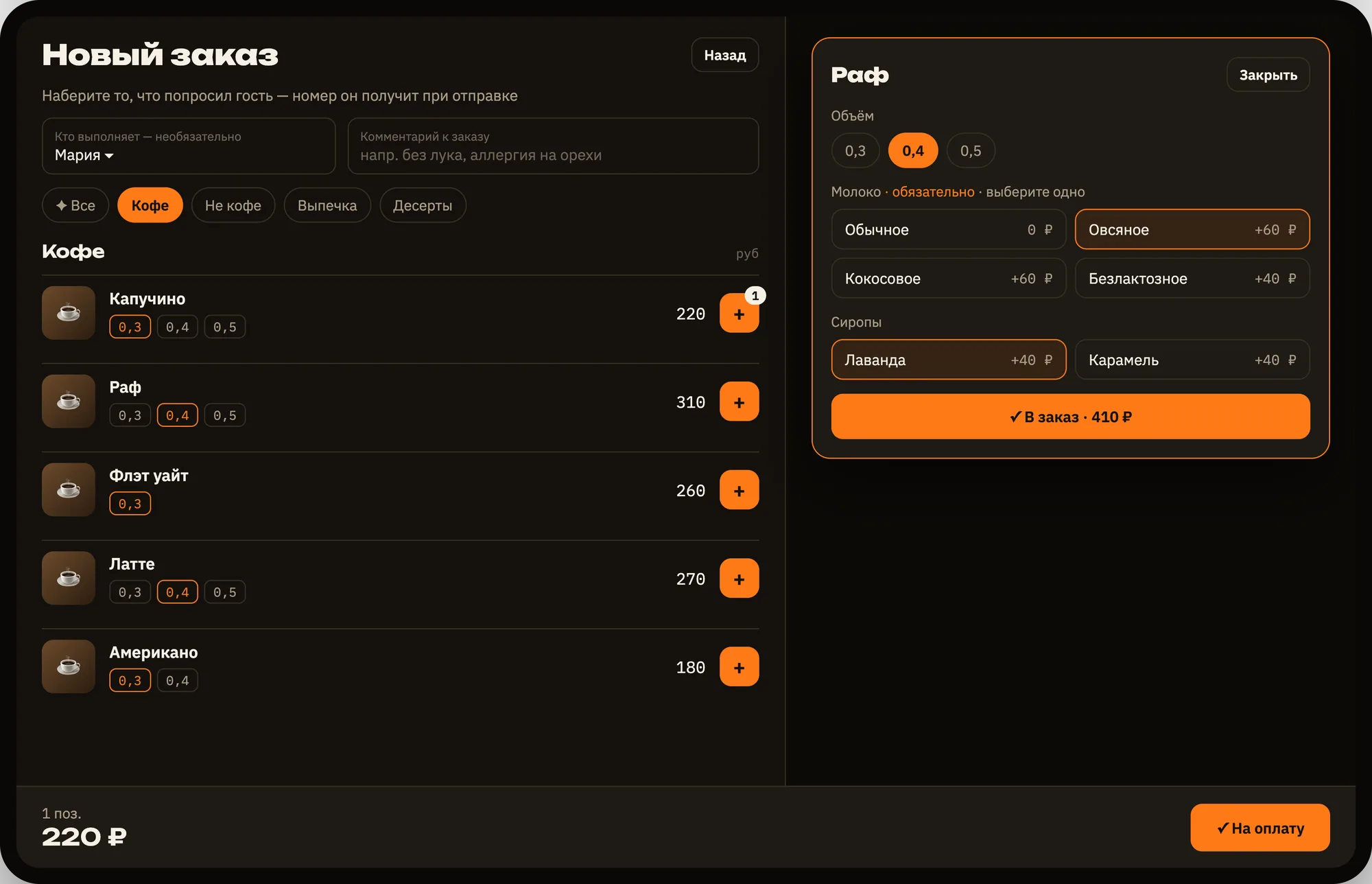Add Раф with the plus button

[739, 402]
